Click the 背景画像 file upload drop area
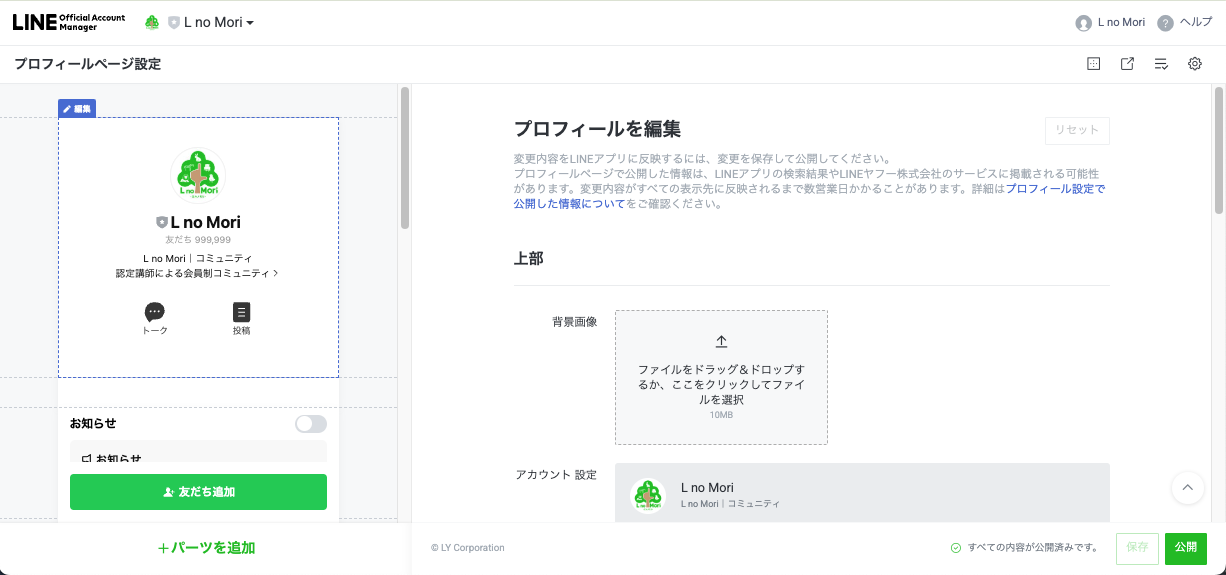1226x575 pixels. [x=721, y=377]
